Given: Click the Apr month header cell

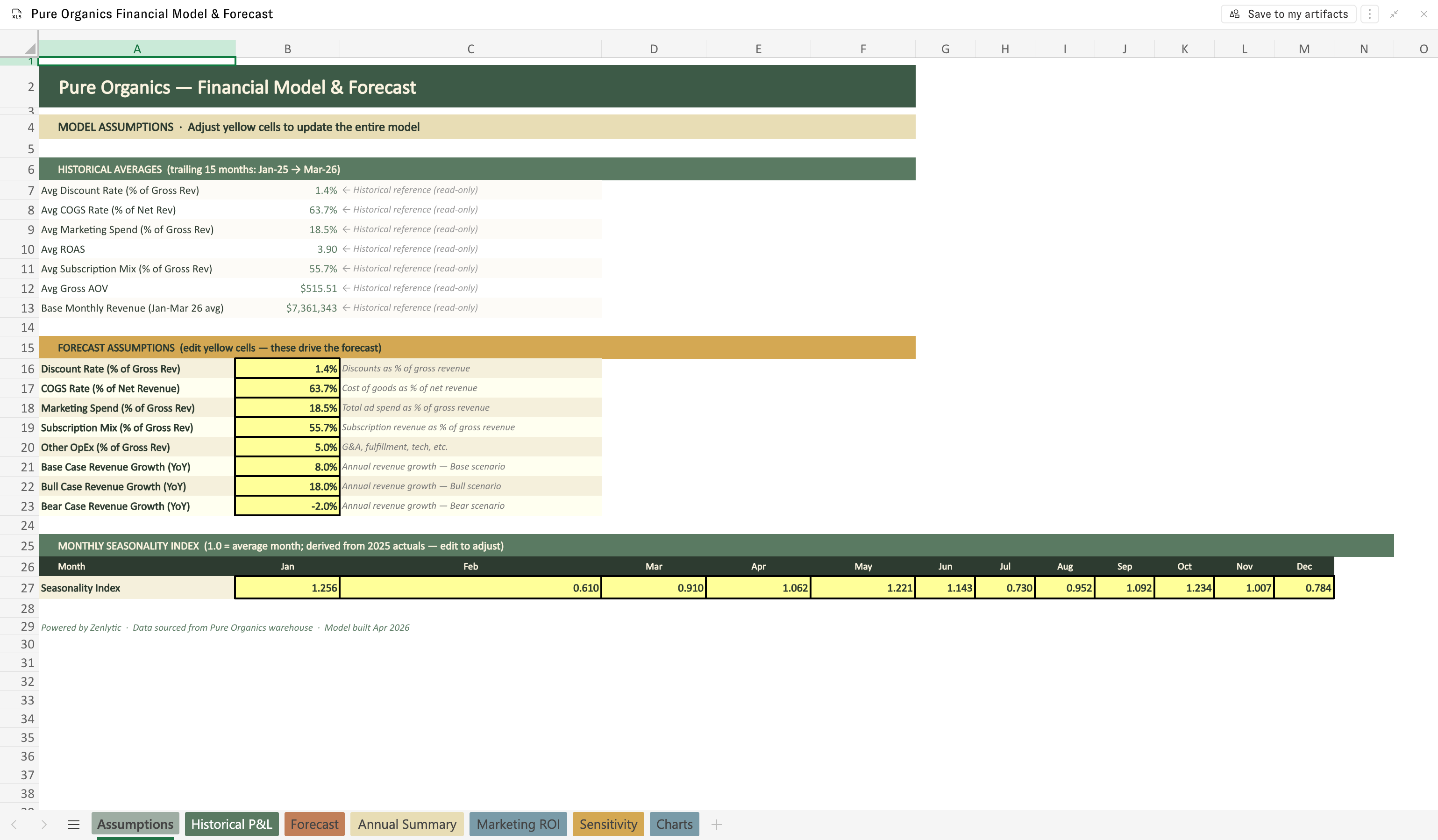Looking at the screenshot, I should 758,566.
